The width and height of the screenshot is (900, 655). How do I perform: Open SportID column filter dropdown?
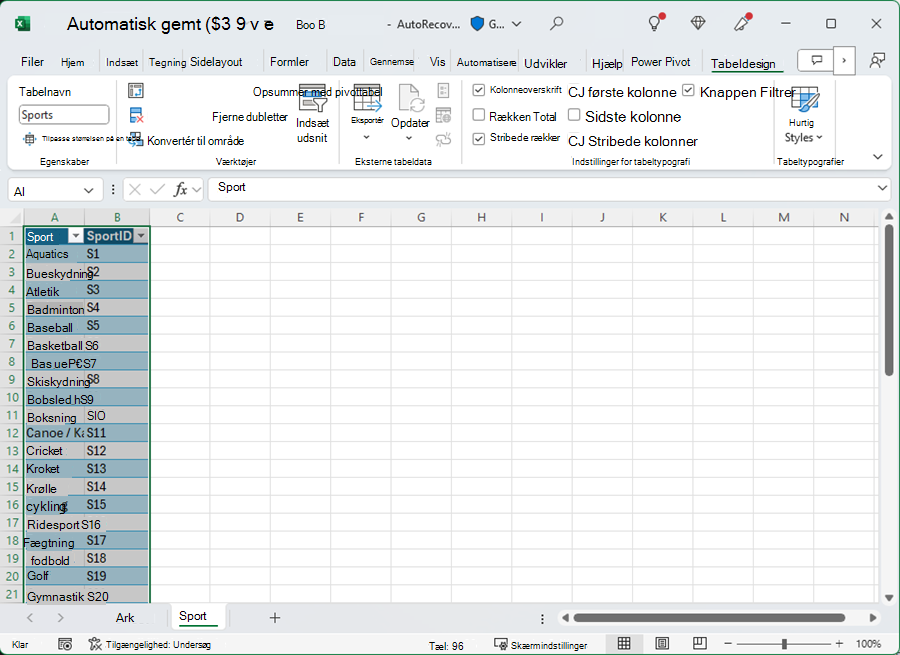[141, 237]
